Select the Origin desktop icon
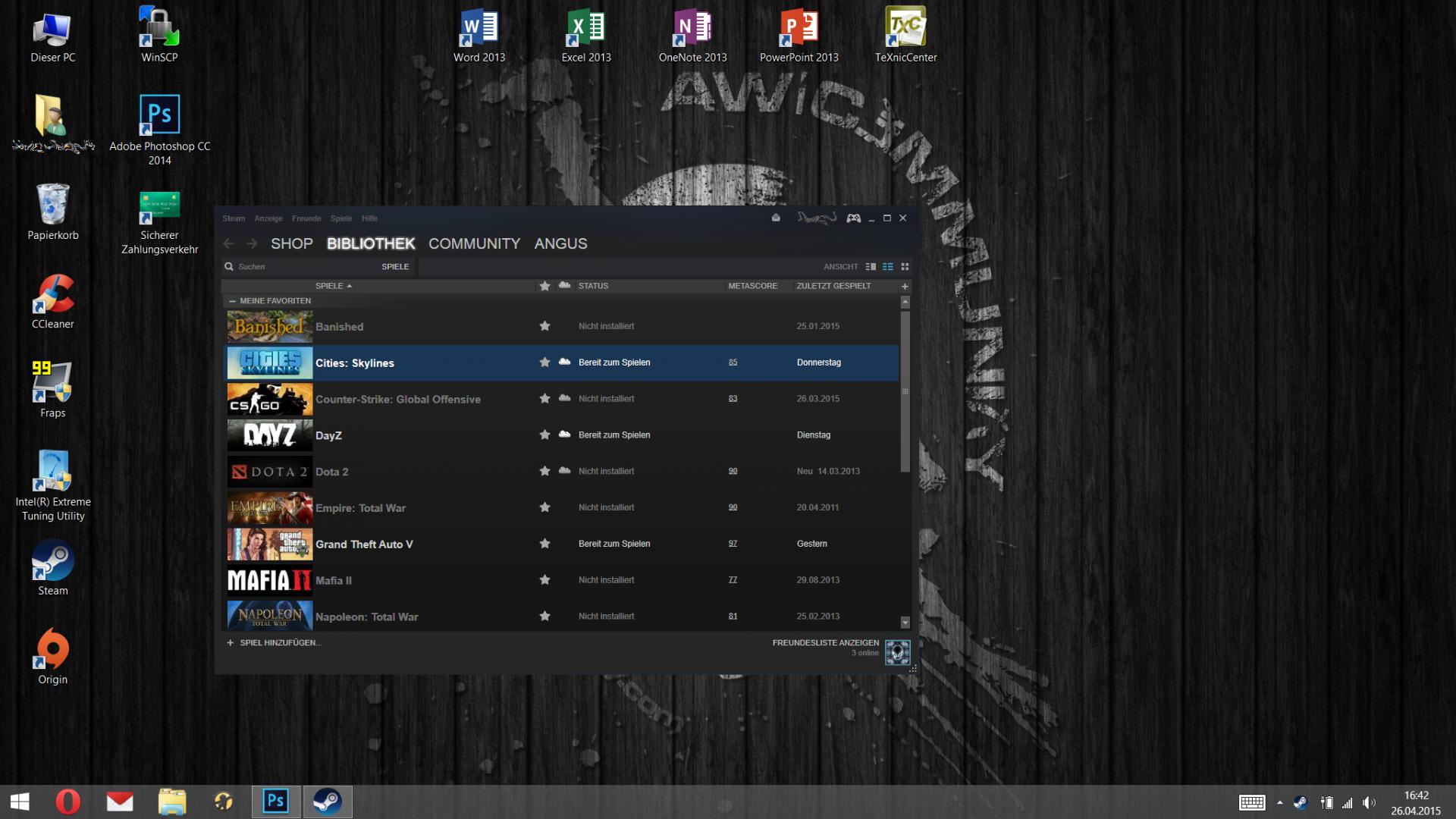 [x=53, y=657]
